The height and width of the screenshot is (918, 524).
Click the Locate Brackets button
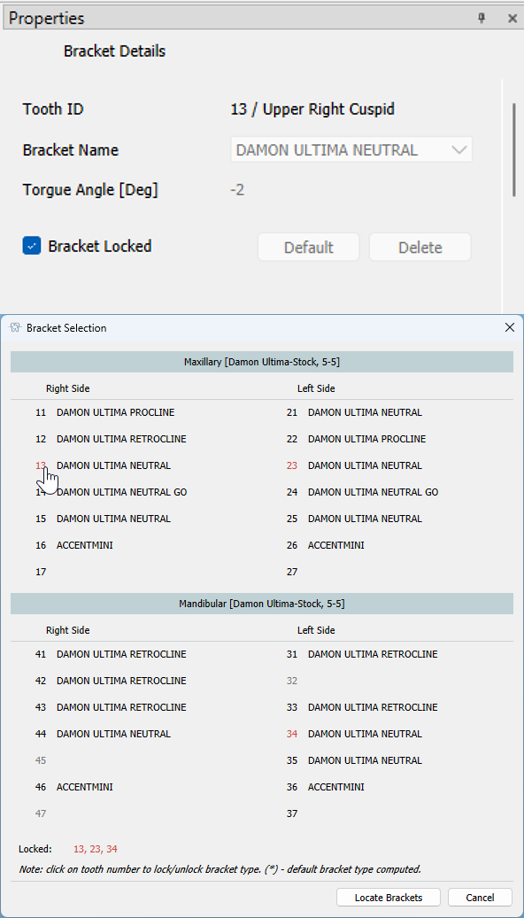coord(389,898)
